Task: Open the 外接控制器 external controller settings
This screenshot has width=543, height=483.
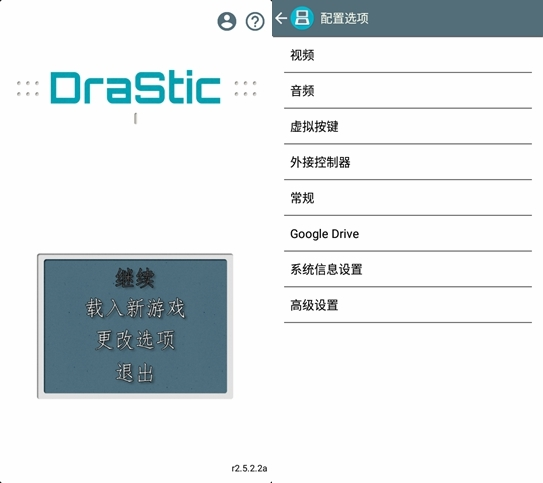Action: tap(408, 162)
